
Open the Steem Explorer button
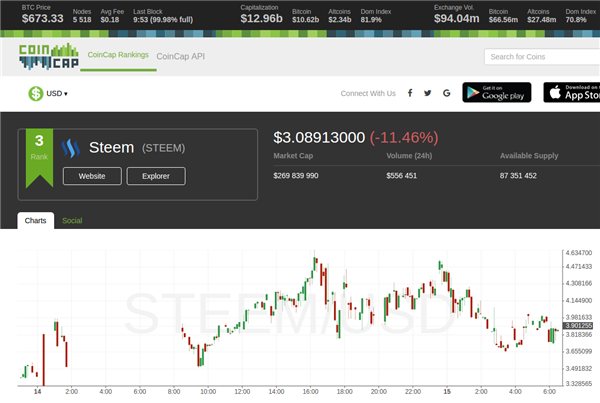tap(156, 176)
